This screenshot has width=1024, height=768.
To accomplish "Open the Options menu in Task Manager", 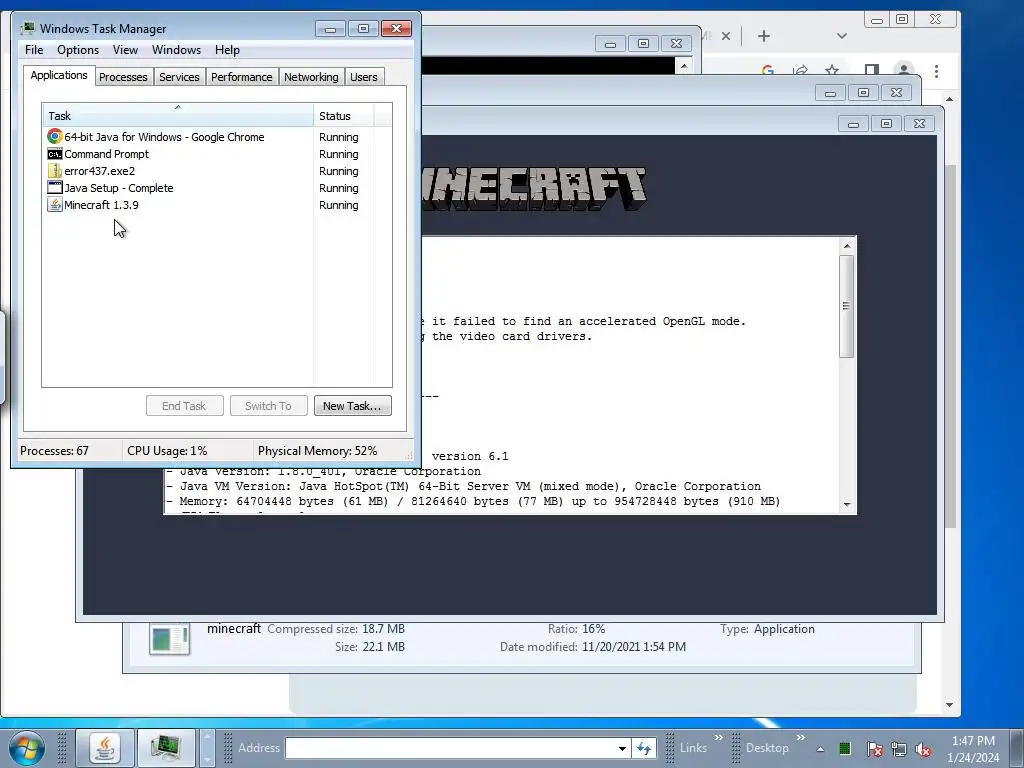I will (78, 50).
